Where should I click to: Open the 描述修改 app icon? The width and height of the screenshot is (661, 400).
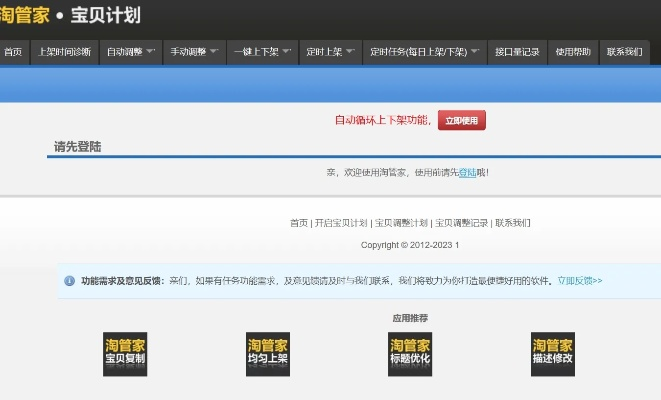(x=552, y=354)
